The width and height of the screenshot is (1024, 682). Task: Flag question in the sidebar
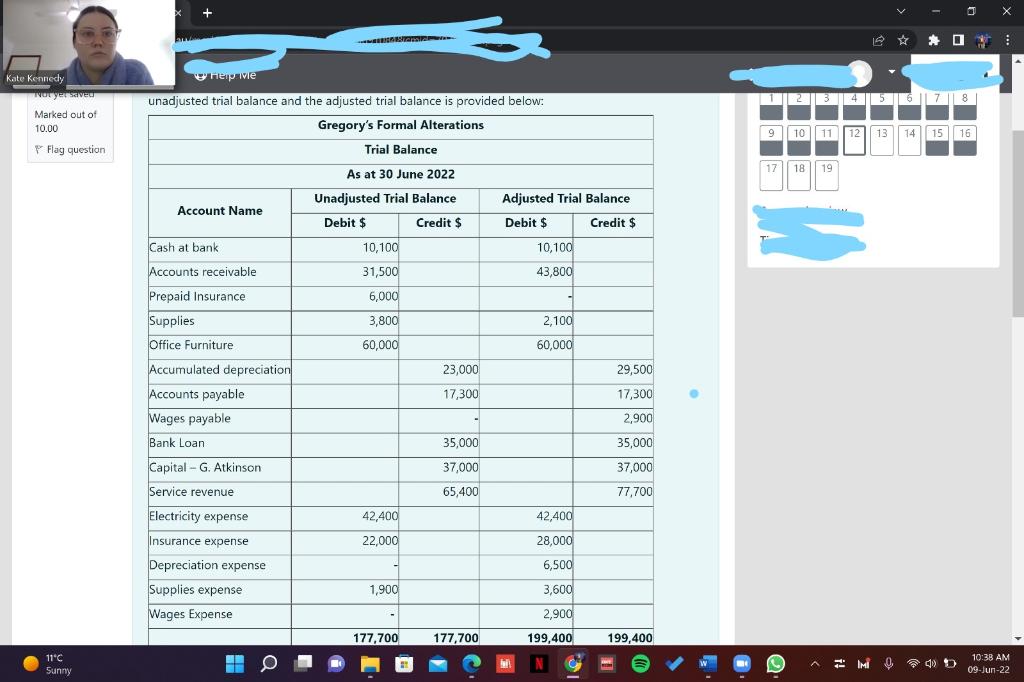pyautogui.click(x=70, y=150)
